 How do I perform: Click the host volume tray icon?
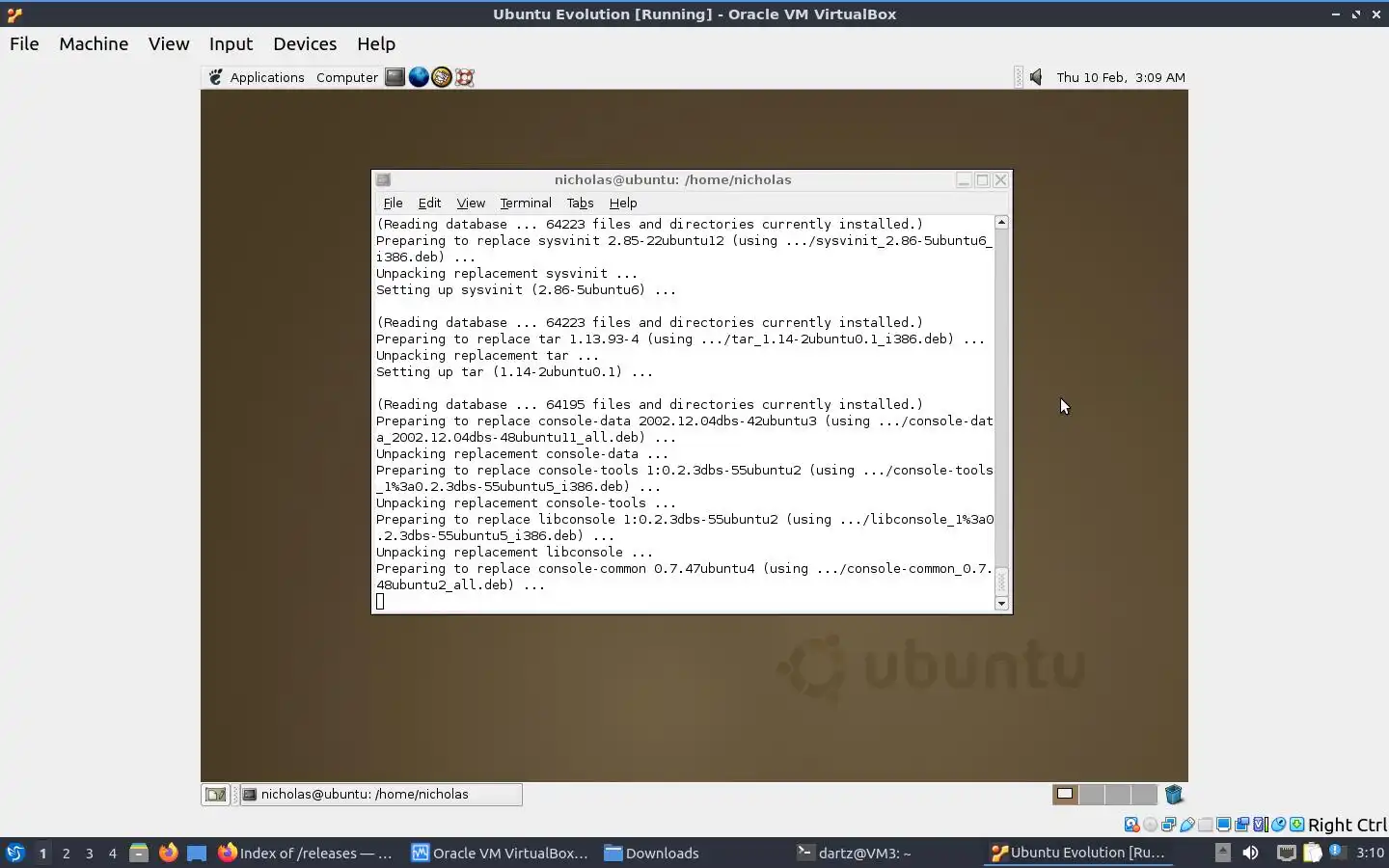click(x=1250, y=853)
